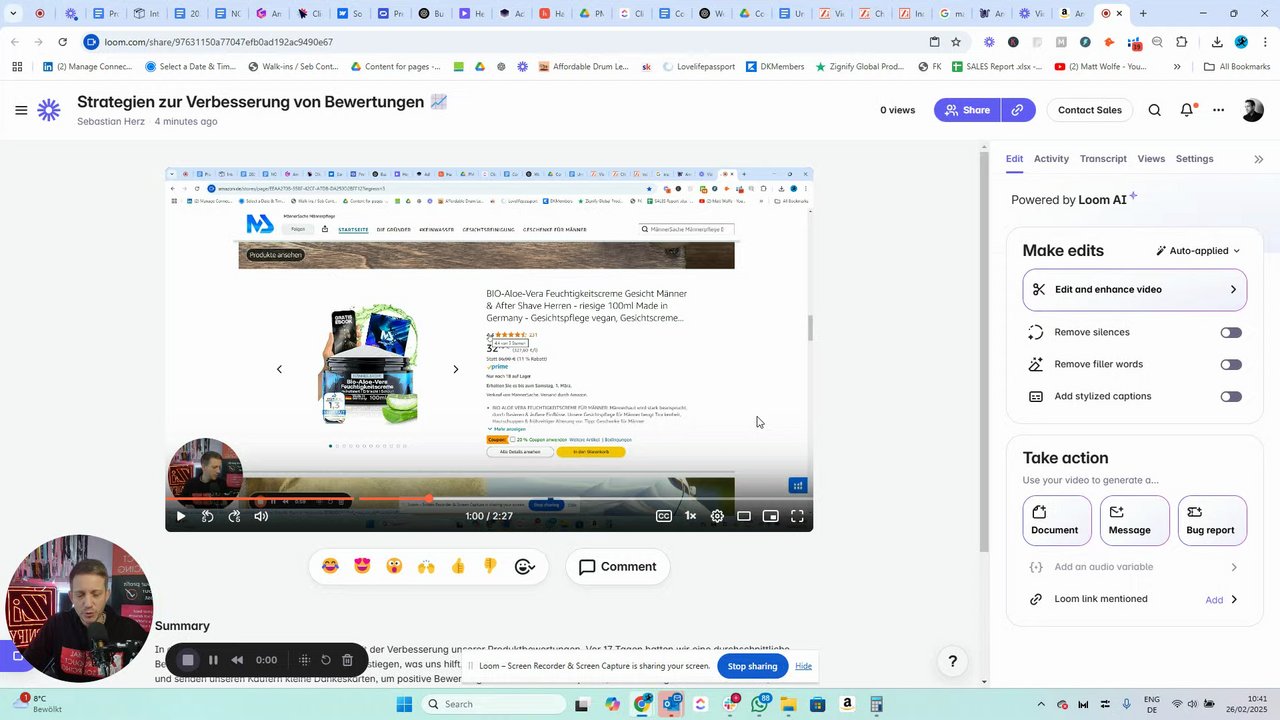1280x720 pixels.
Task: Open Loom search with the magnifier icon
Action: click(x=1155, y=110)
